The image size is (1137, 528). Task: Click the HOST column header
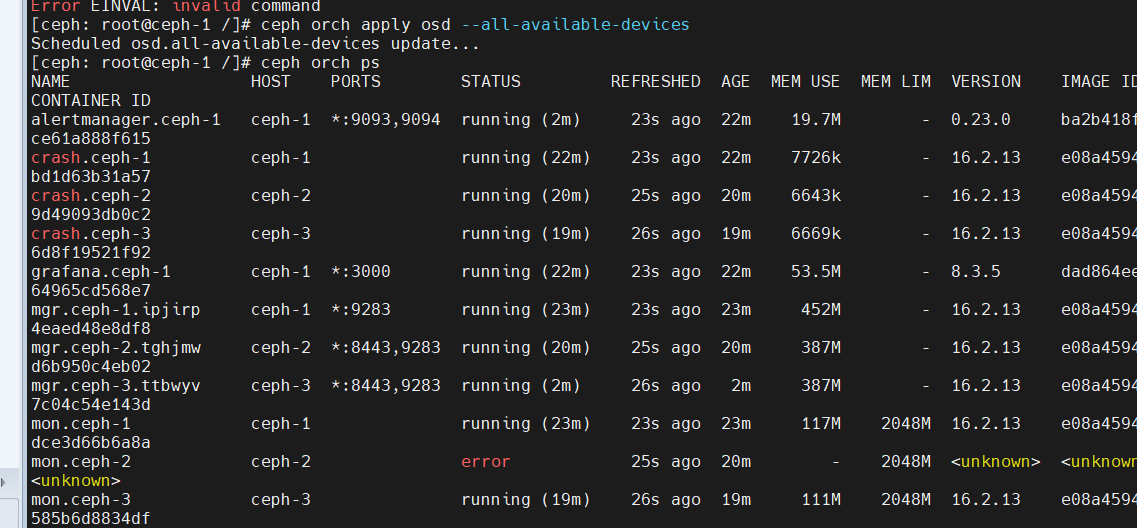[x=270, y=81]
